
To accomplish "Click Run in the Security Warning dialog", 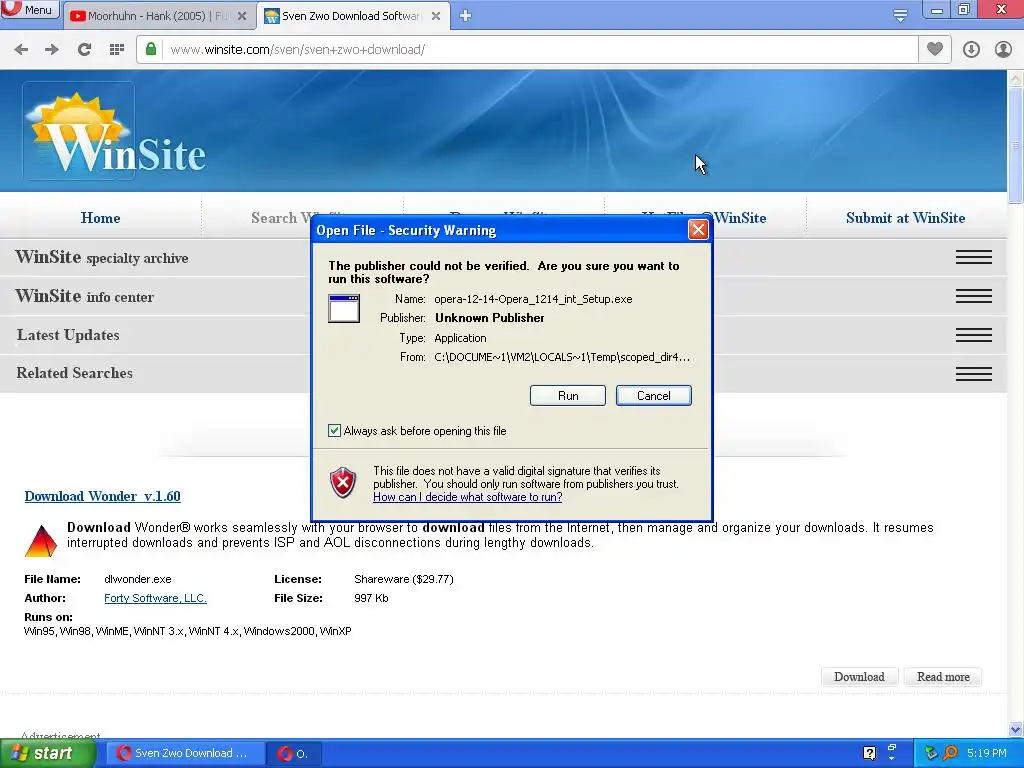I will (568, 396).
